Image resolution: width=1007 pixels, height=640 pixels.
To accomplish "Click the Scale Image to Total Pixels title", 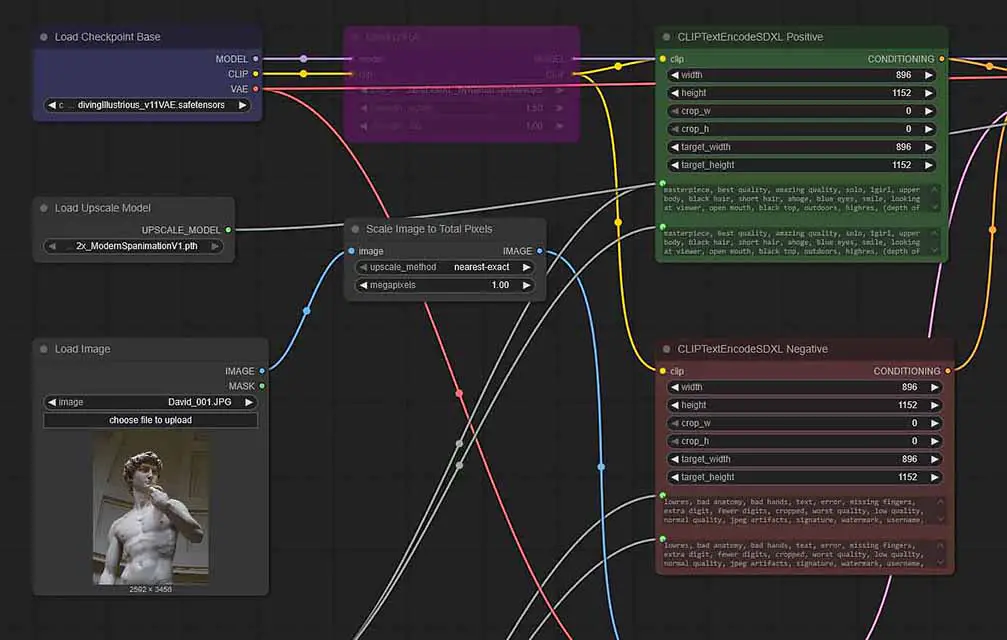I will point(429,229).
